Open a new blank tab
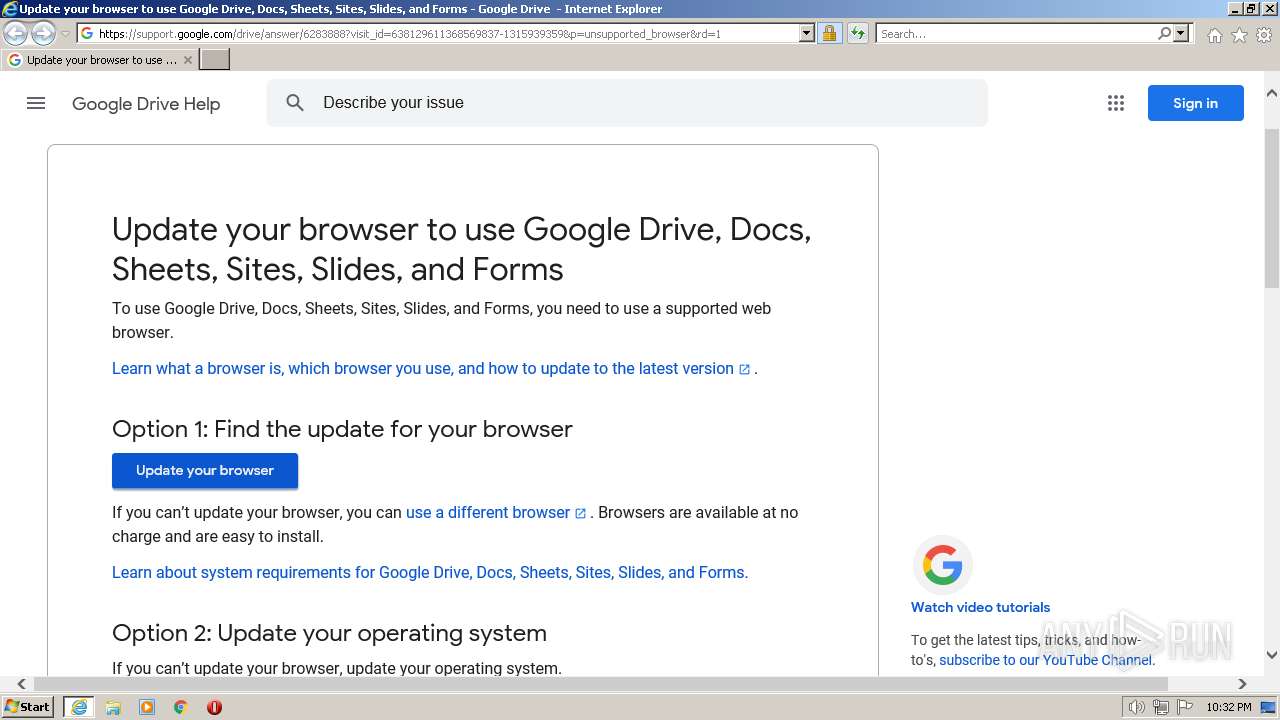 215,60
